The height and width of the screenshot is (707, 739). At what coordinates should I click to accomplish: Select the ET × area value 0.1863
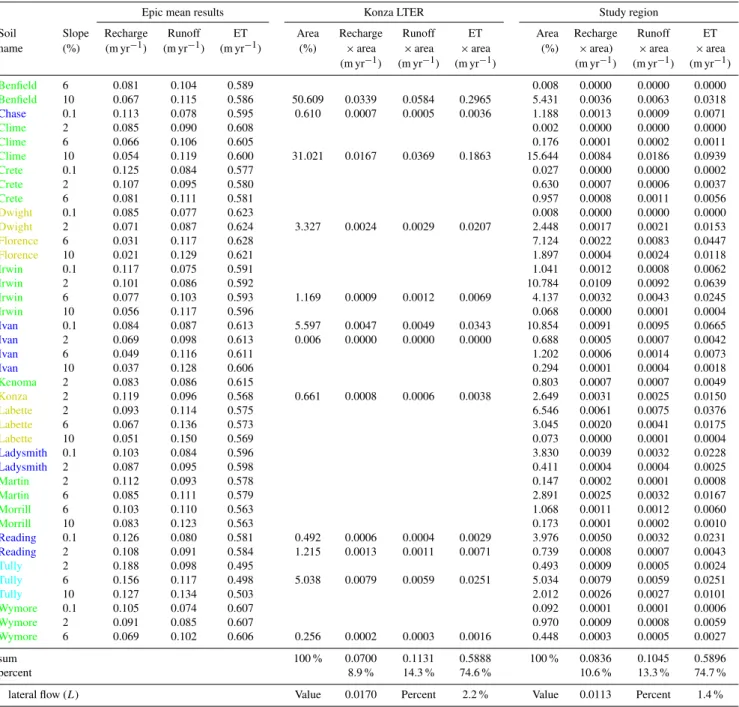coord(475,156)
